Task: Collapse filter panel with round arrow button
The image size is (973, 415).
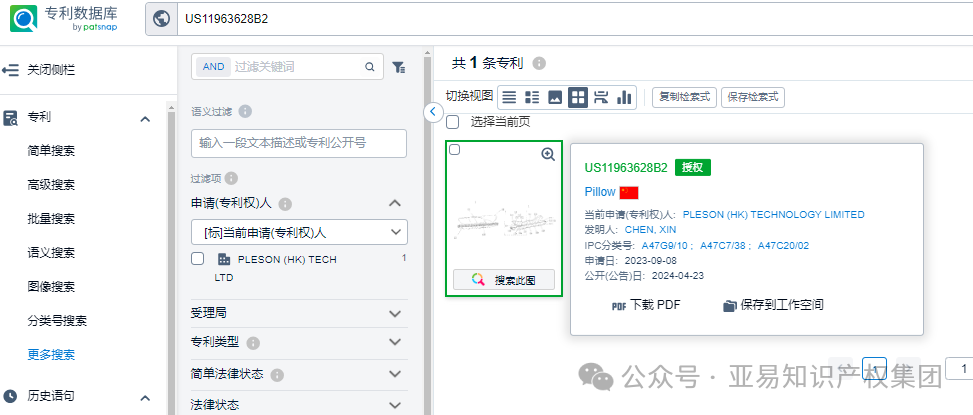Action: pyautogui.click(x=433, y=112)
